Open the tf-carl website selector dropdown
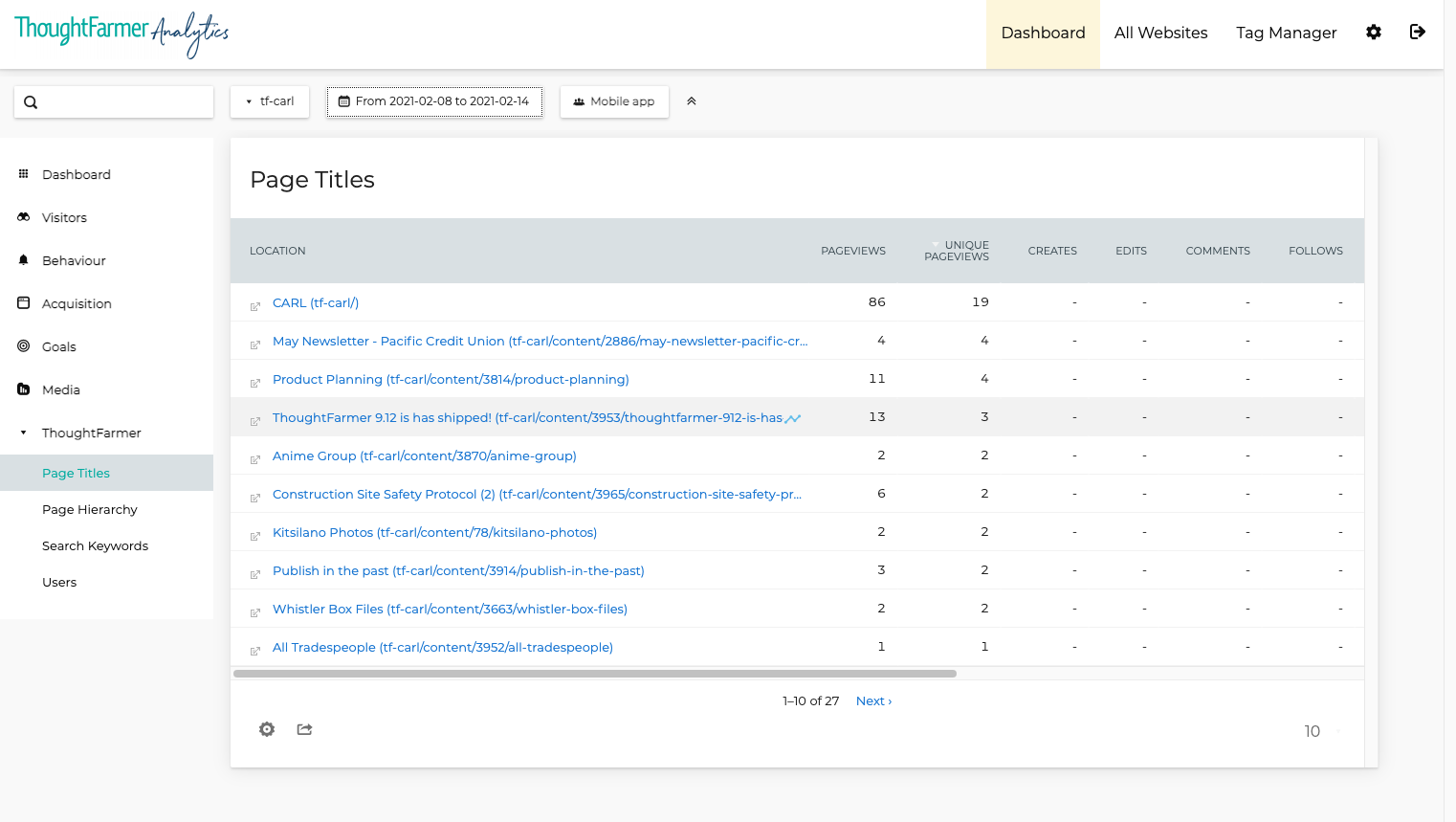This screenshot has width=1456, height=822. pyautogui.click(x=270, y=101)
